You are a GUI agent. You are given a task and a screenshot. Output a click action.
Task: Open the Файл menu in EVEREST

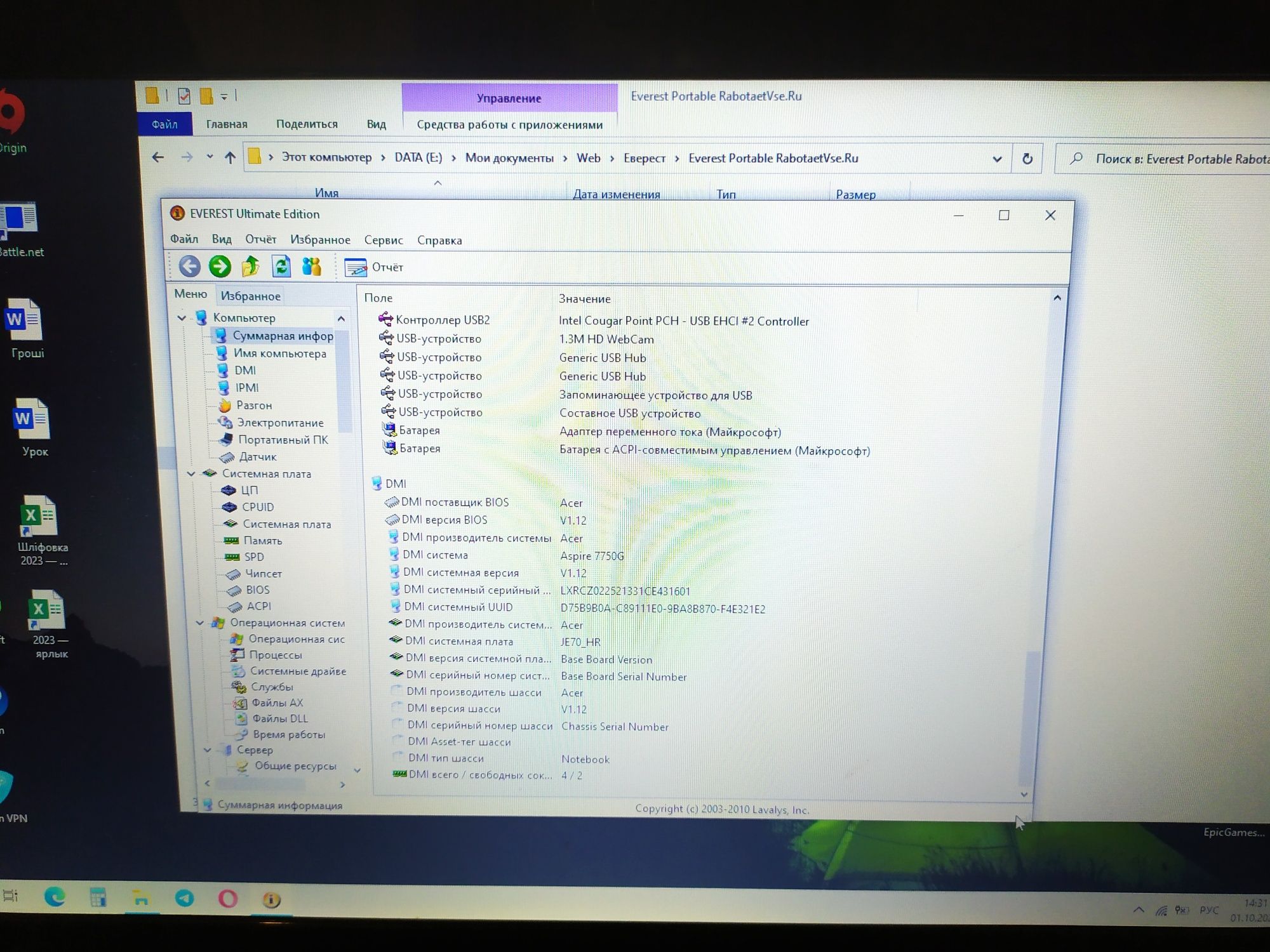pyautogui.click(x=184, y=239)
